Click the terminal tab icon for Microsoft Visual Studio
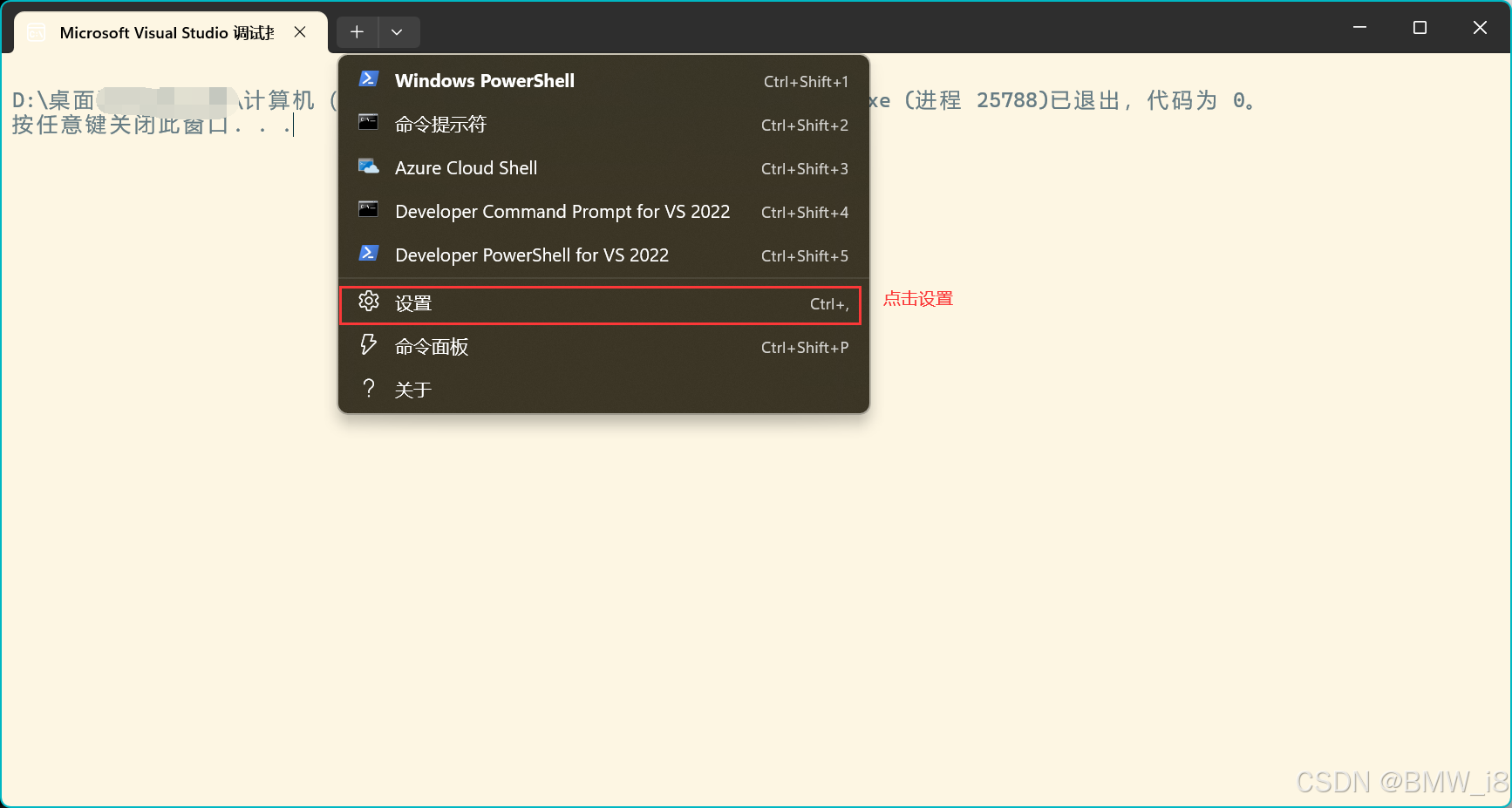1512x808 pixels. (37, 33)
